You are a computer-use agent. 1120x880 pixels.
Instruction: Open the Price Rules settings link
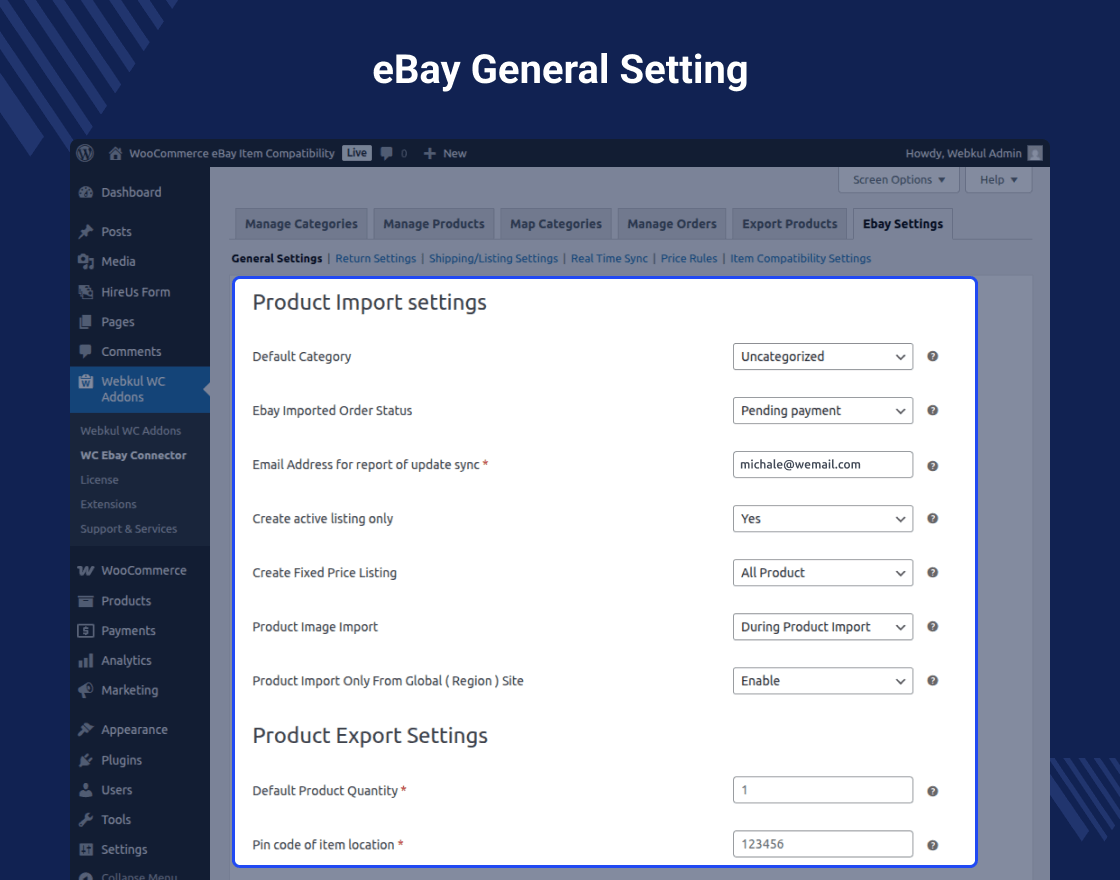click(x=689, y=259)
